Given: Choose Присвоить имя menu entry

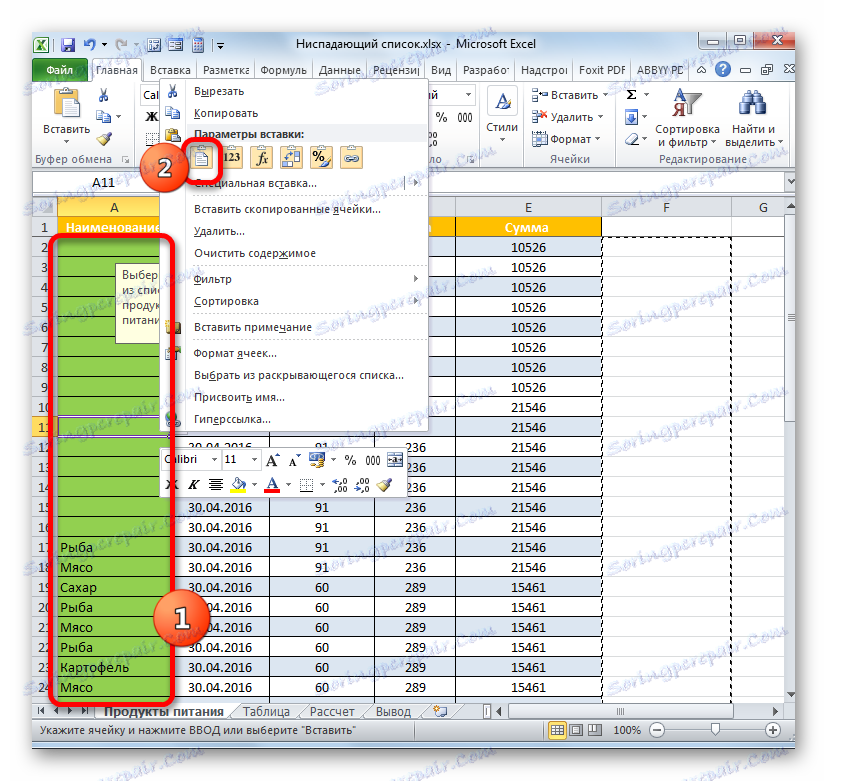Looking at the screenshot, I should coord(239,397).
